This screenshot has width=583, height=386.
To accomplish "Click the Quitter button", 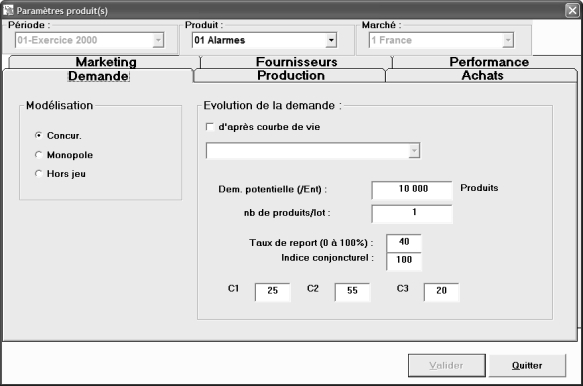I will [x=527, y=366].
